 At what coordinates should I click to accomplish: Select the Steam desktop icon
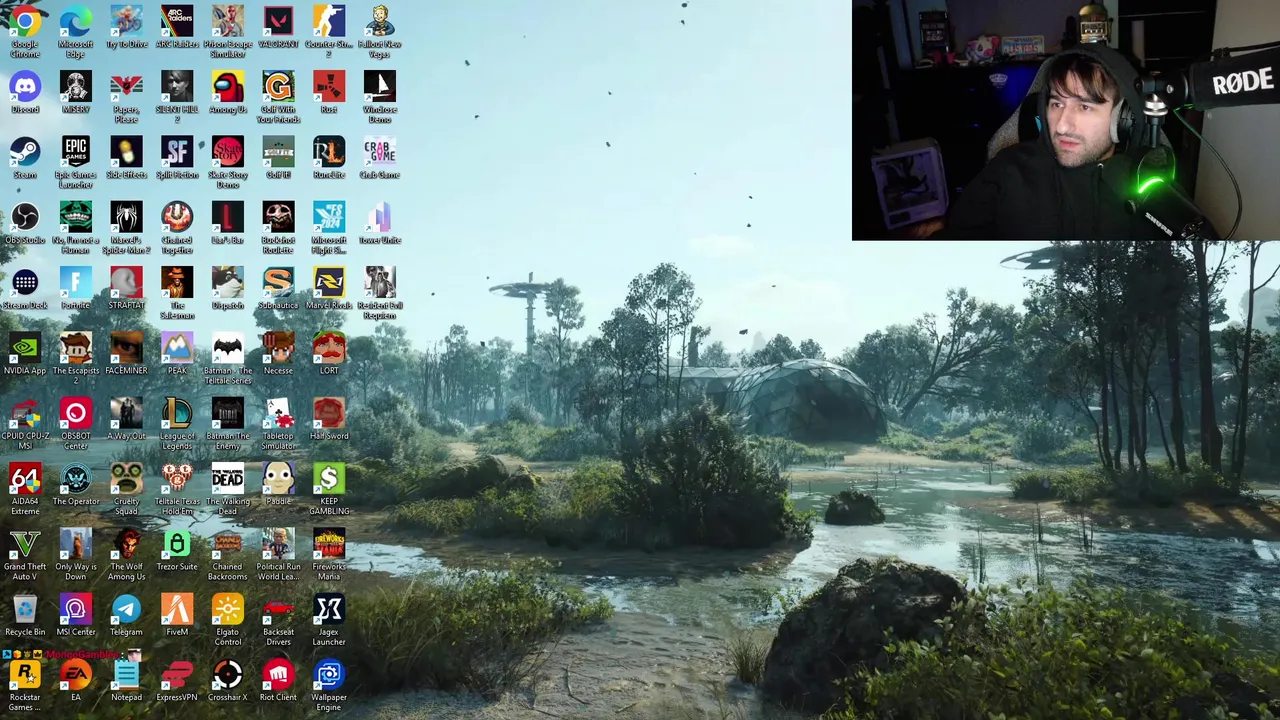[x=25, y=152]
